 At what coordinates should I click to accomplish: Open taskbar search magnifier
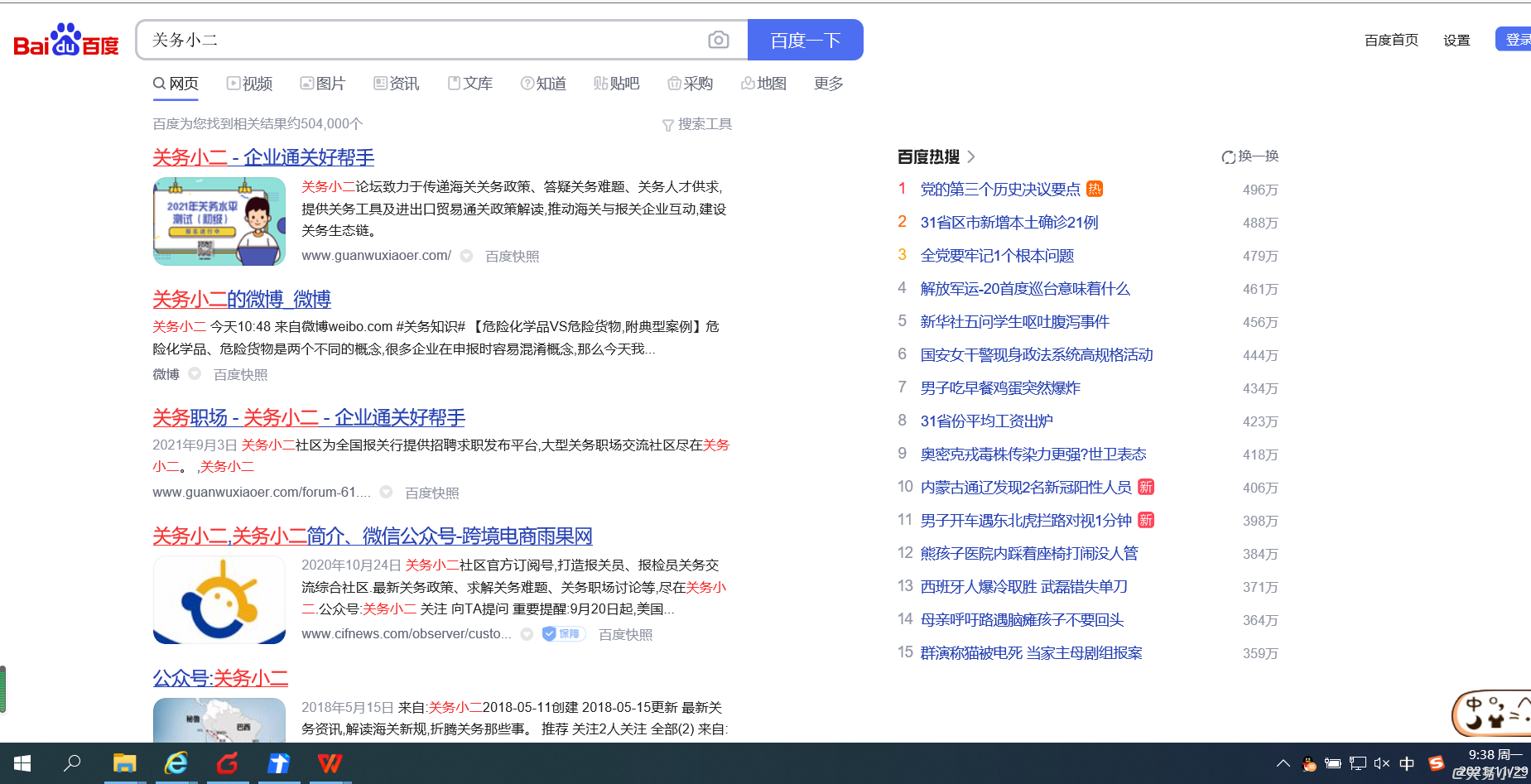click(x=73, y=763)
